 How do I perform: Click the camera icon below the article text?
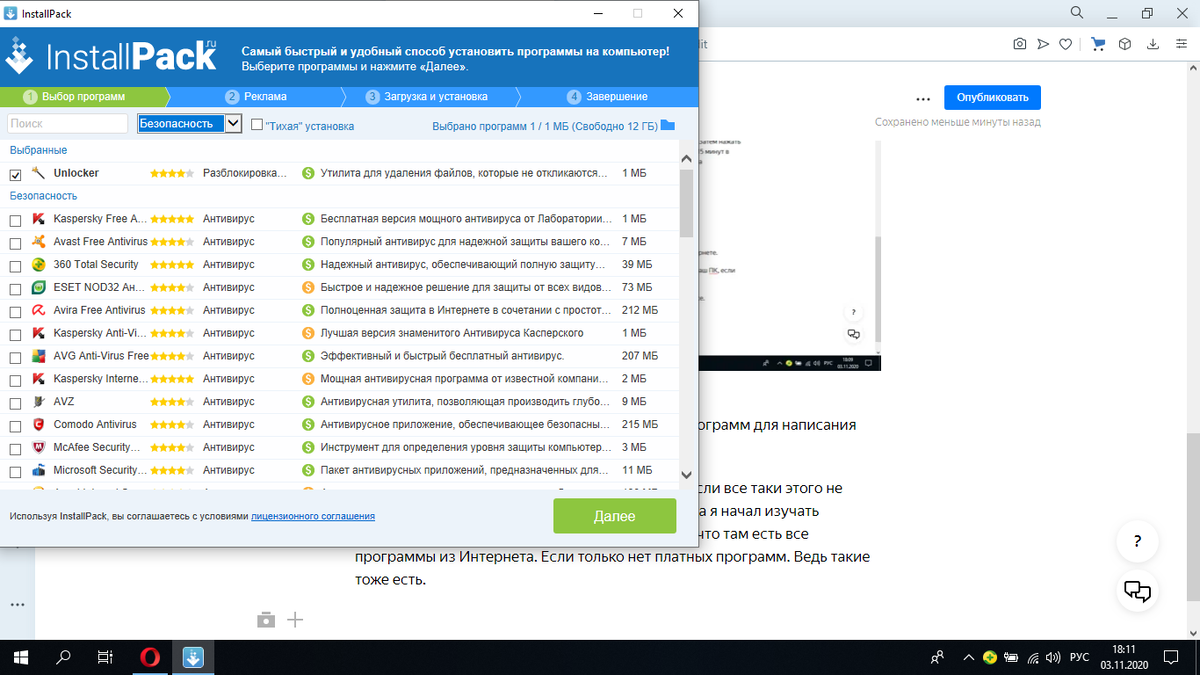click(x=265, y=620)
